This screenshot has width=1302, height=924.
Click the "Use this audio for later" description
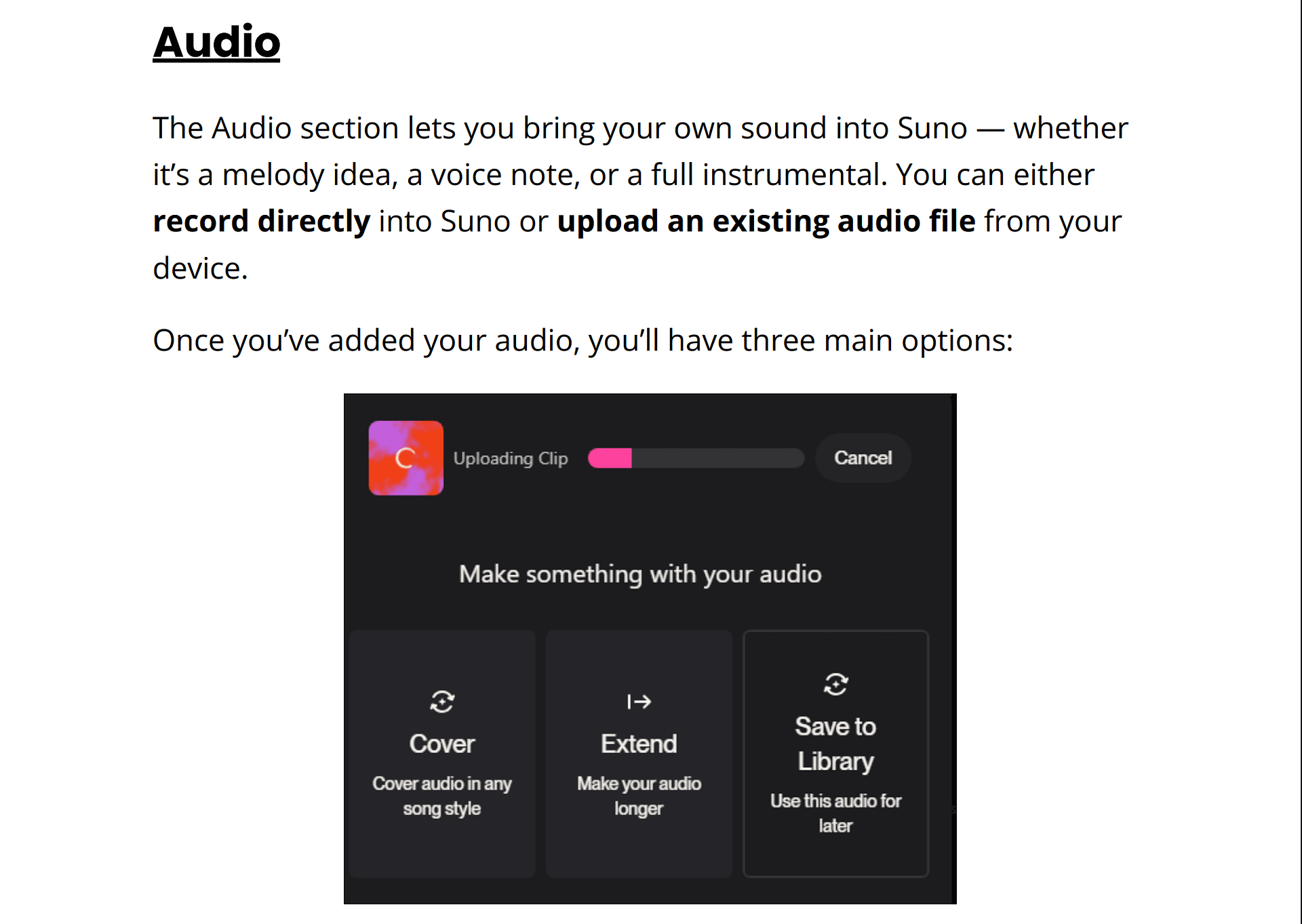pos(835,813)
